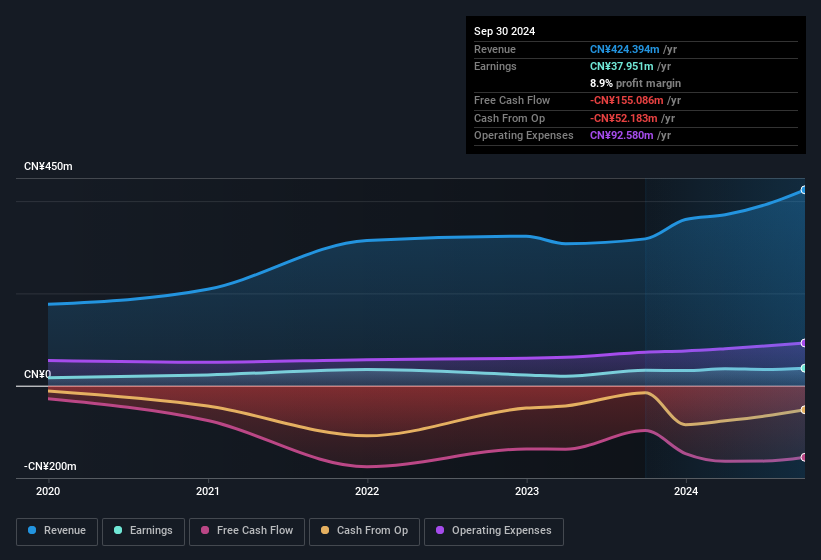Click the Operating Expenses line end marker
821x560 pixels.
pyautogui.click(x=804, y=343)
